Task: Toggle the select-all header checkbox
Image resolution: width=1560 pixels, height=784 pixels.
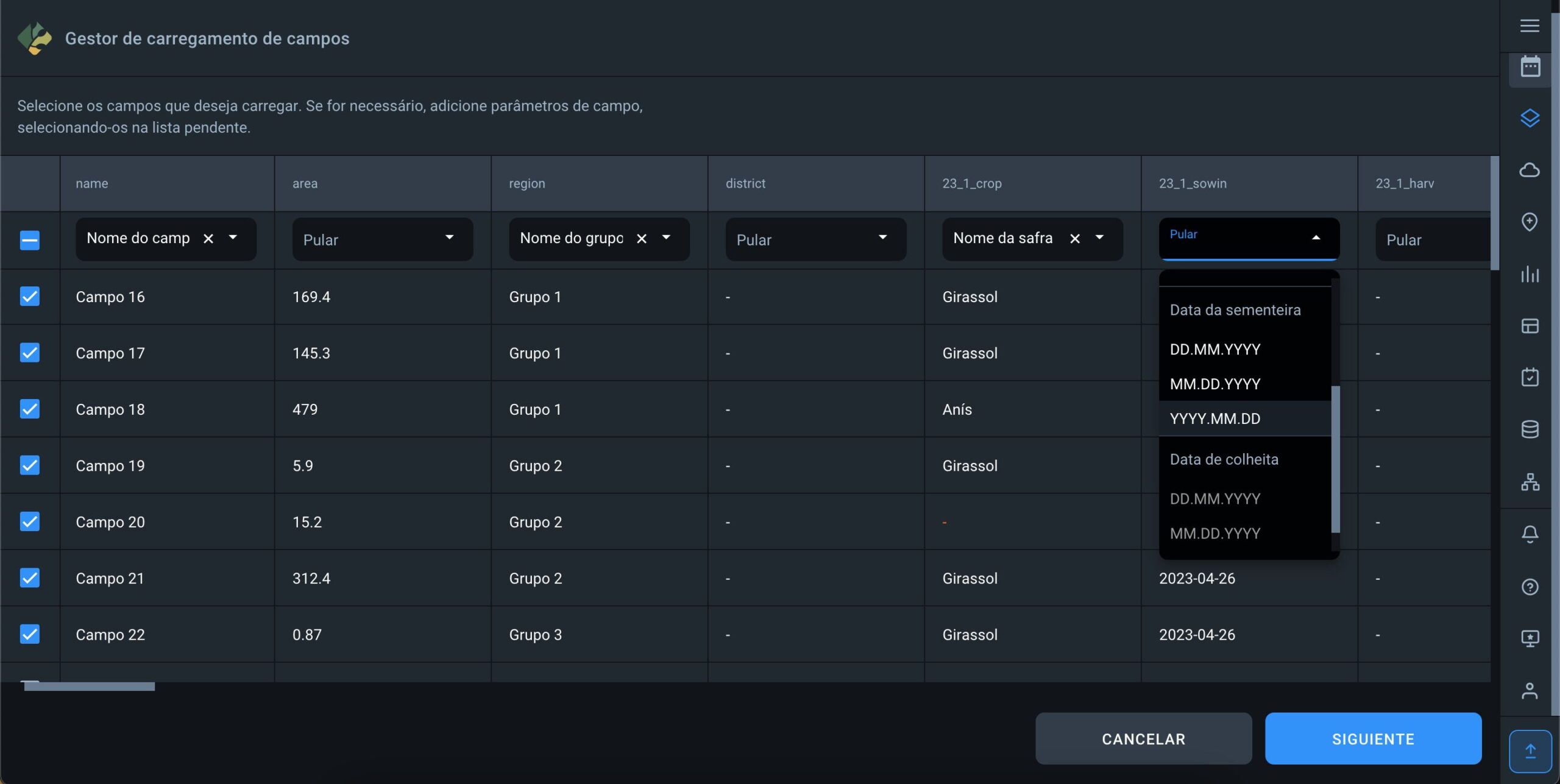Action: point(29,239)
